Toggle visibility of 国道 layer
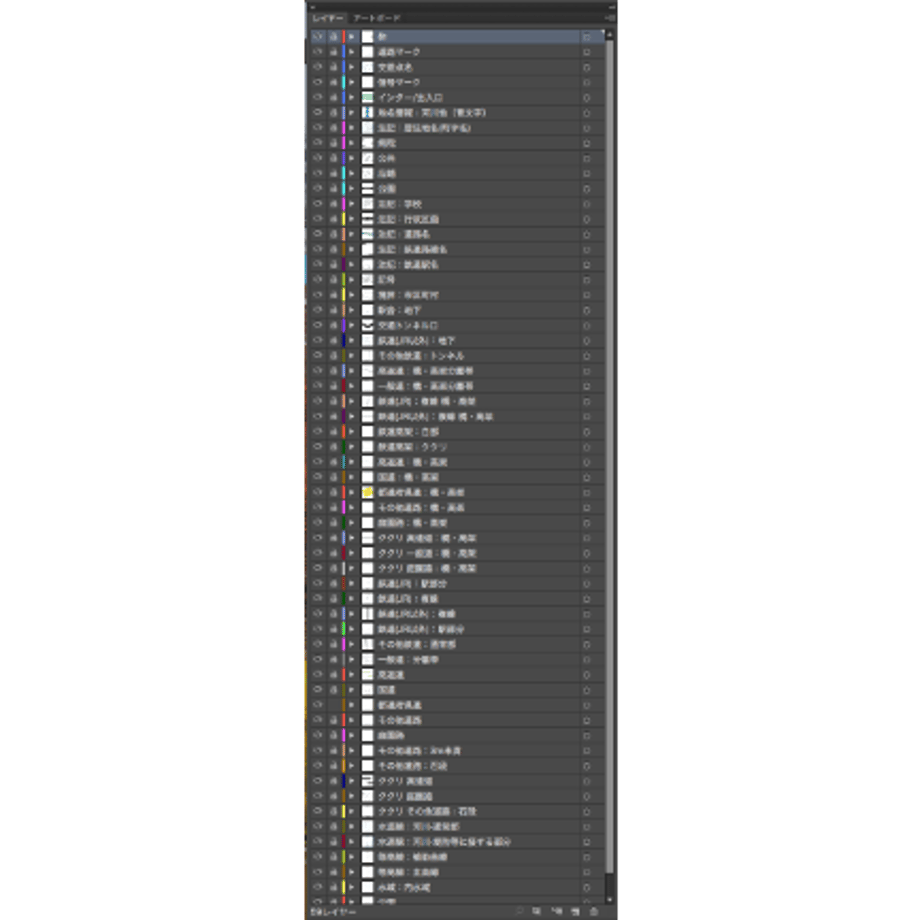Image resolution: width=920 pixels, height=920 pixels. 317,690
